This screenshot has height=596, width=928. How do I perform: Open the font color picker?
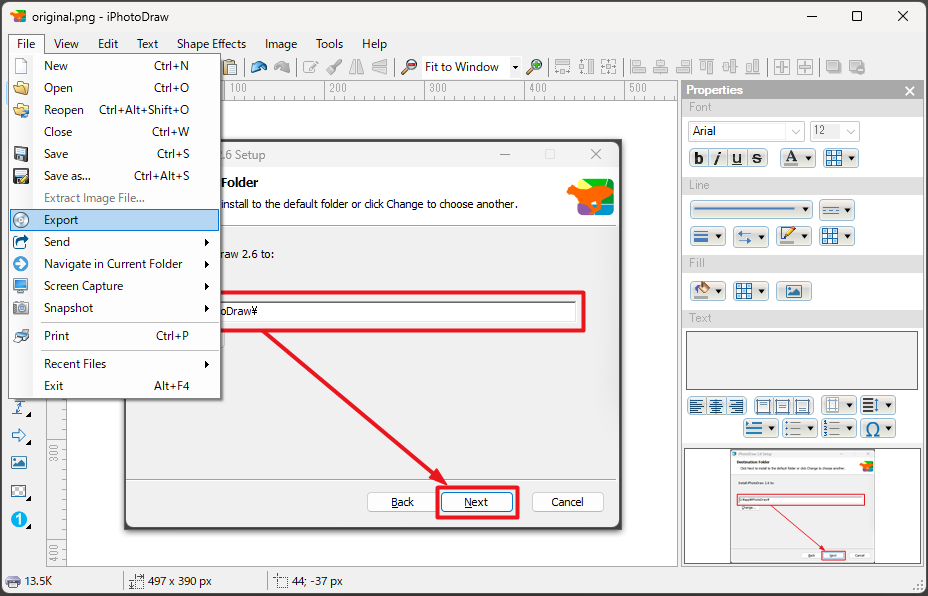[797, 158]
